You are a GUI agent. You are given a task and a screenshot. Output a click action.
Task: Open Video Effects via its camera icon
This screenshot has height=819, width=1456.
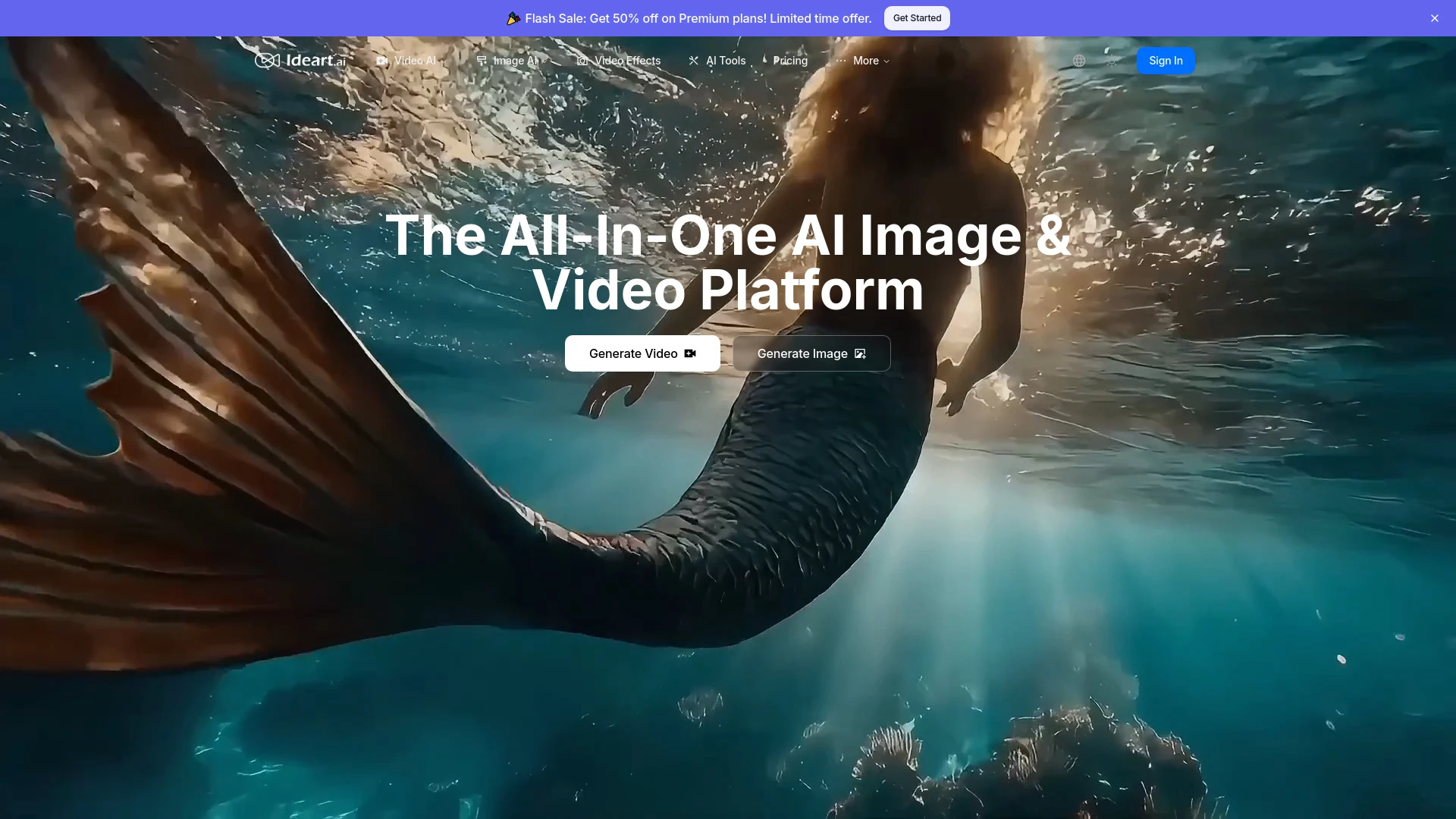581,61
